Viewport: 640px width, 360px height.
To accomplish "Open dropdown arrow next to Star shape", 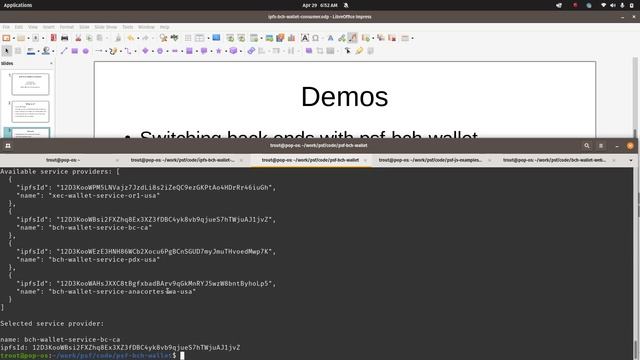I will [226, 51].
